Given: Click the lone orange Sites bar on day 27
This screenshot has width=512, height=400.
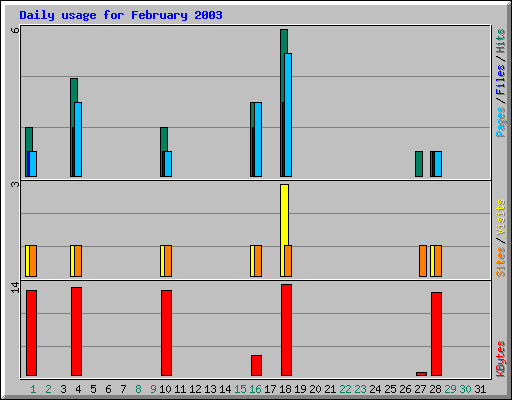Looking at the screenshot, I should click(423, 261).
